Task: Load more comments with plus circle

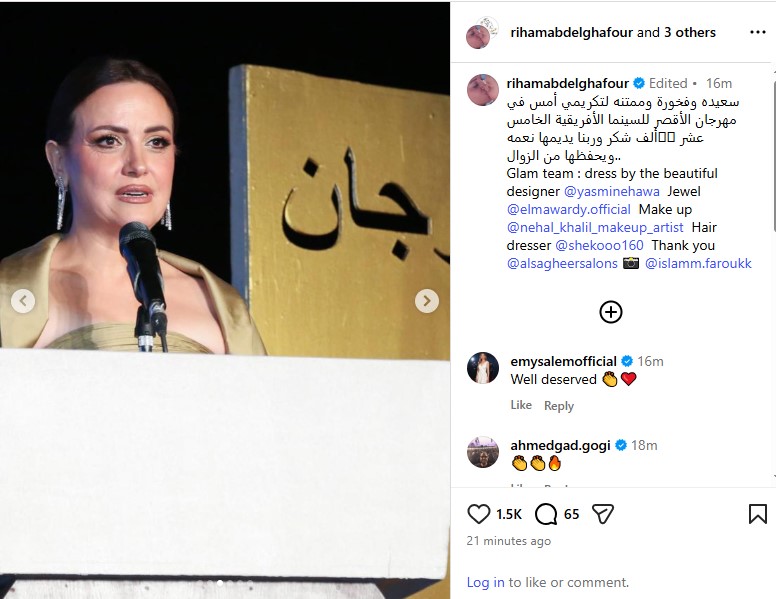Action: (611, 312)
